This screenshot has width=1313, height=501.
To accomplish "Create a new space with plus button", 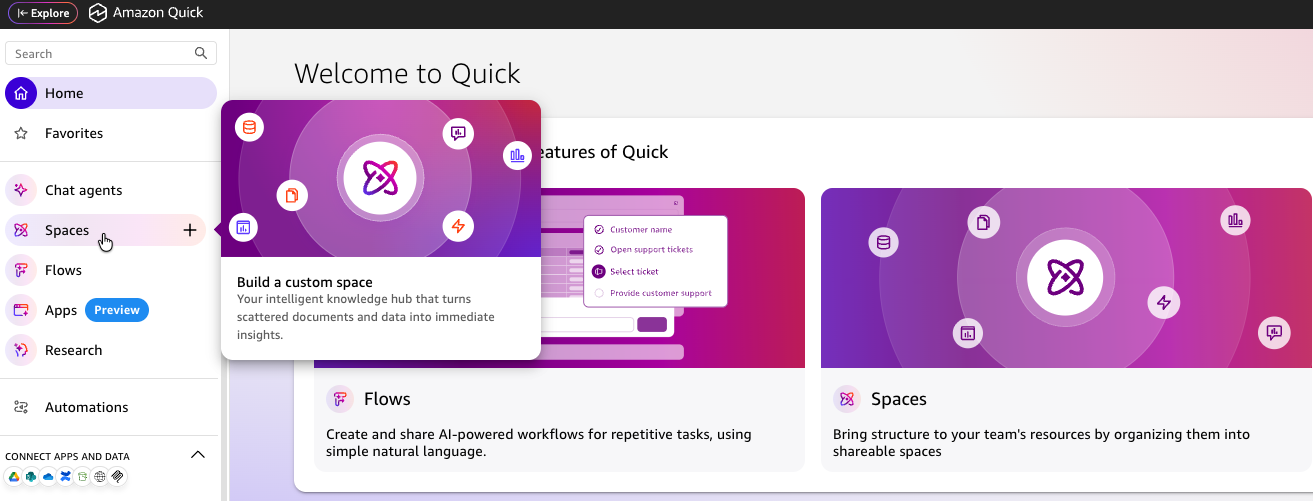I will pos(190,230).
